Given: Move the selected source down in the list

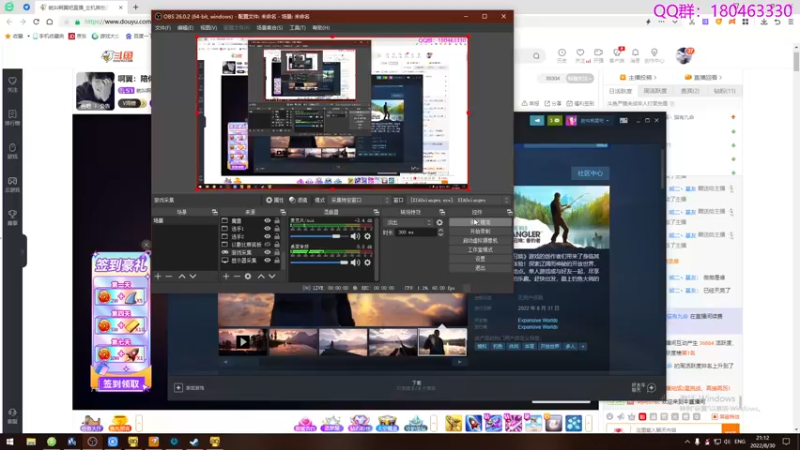Looking at the screenshot, I should pos(272,276).
